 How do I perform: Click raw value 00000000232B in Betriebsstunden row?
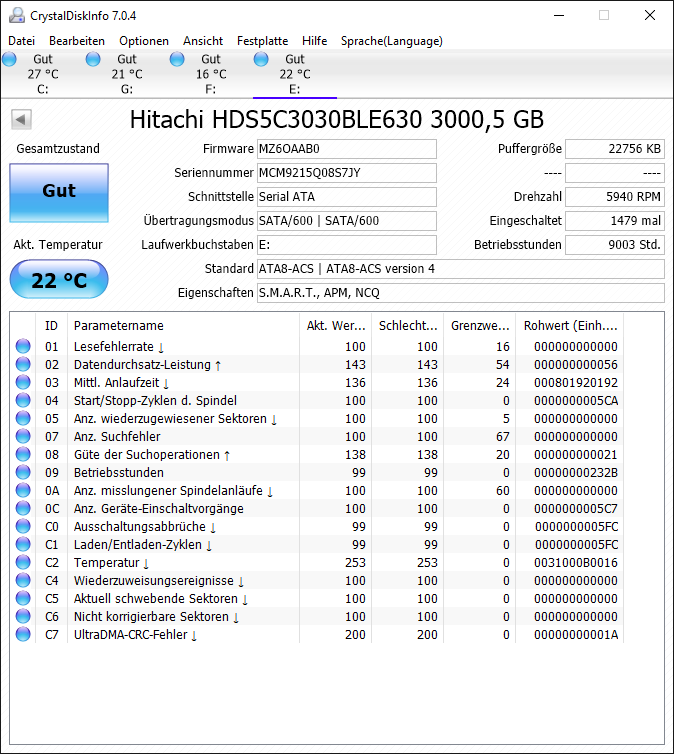click(575, 473)
